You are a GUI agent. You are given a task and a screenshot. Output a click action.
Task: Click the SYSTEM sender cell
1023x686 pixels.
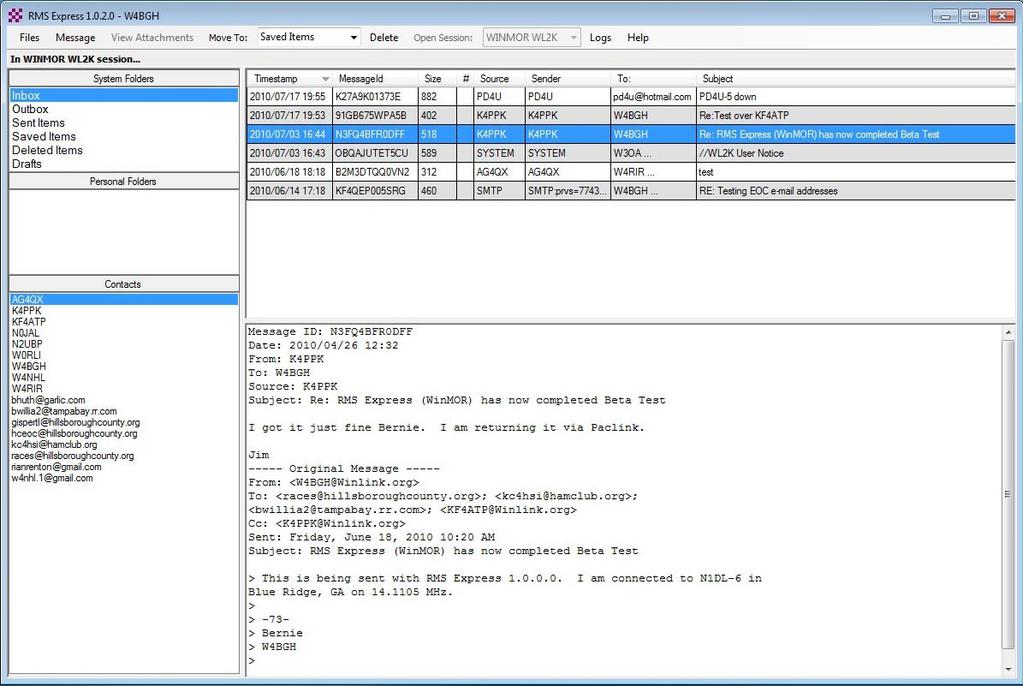coord(568,153)
